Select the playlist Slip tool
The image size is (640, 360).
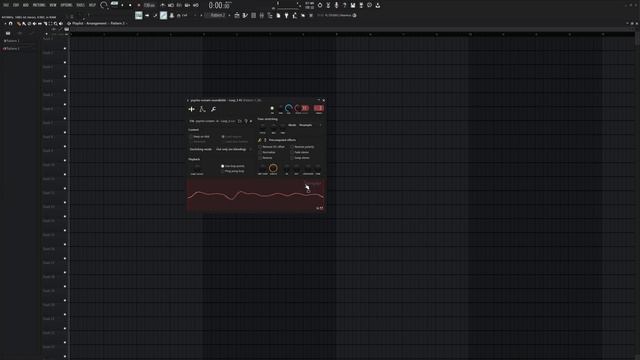tap(40, 24)
